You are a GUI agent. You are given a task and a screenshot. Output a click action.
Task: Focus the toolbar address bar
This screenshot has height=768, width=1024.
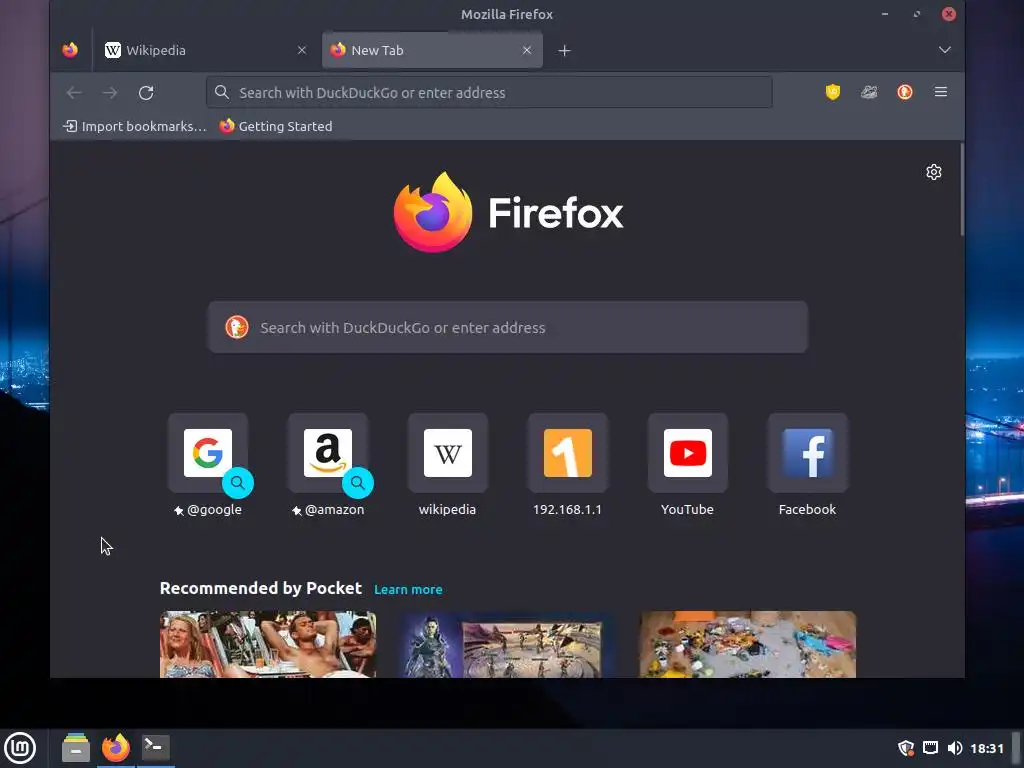pyautogui.click(x=489, y=93)
